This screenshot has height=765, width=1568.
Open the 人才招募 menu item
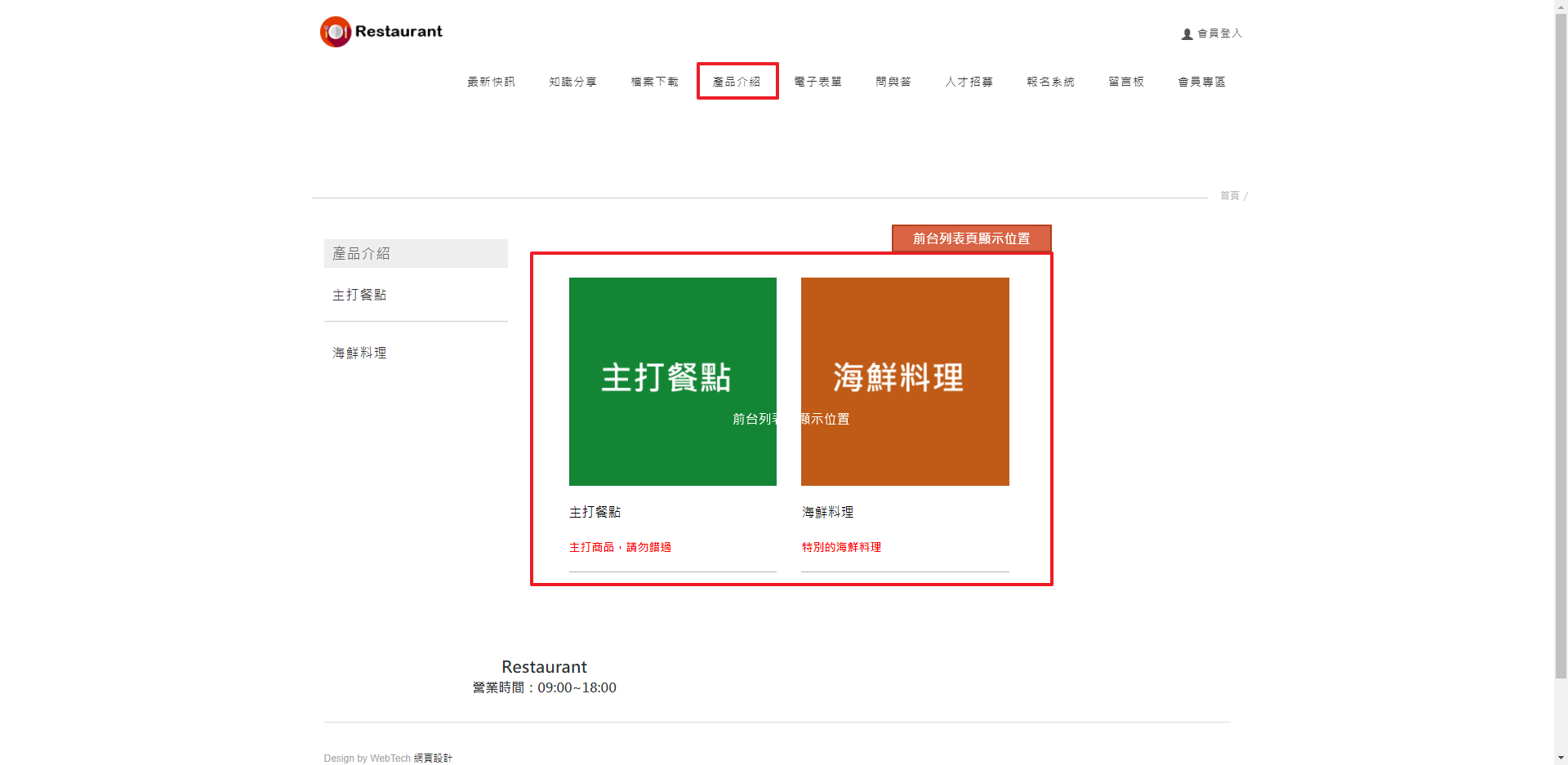pos(969,82)
